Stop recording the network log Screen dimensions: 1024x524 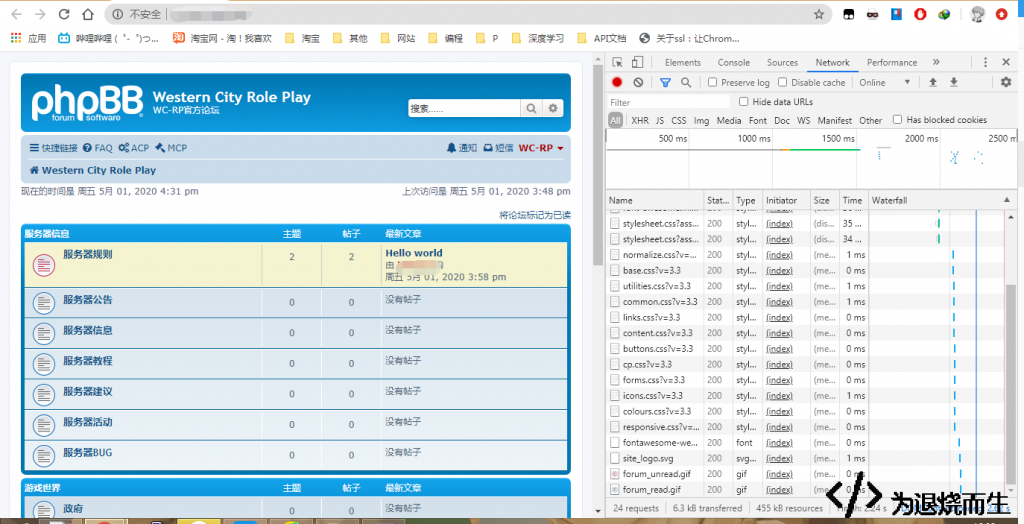tap(617, 82)
